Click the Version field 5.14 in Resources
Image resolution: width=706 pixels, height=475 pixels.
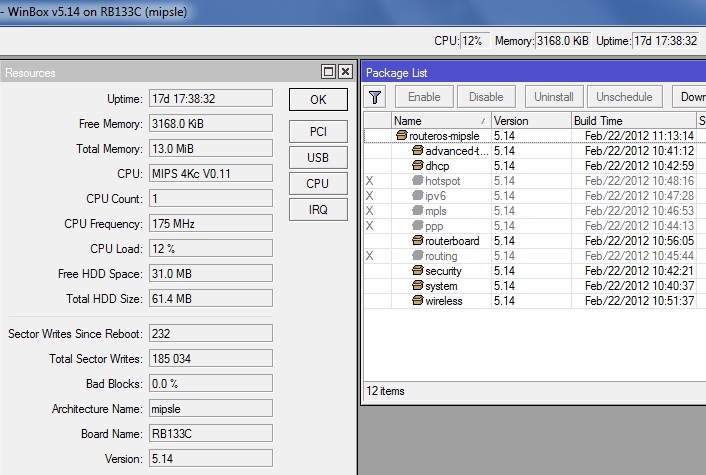click(211, 458)
